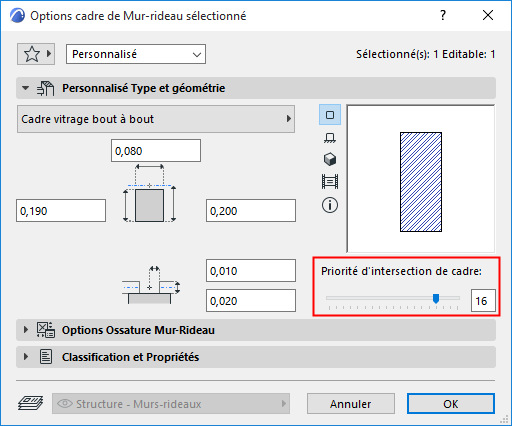This screenshot has width=512, height=426.
Task: Click the help question mark button
Action: click(443, 15)
